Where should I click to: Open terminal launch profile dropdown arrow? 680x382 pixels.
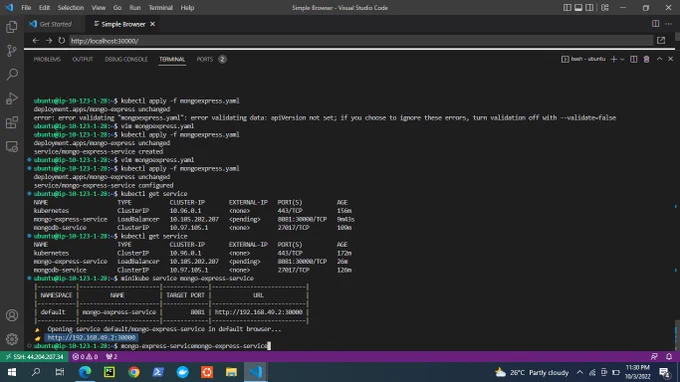coord(622,59)
